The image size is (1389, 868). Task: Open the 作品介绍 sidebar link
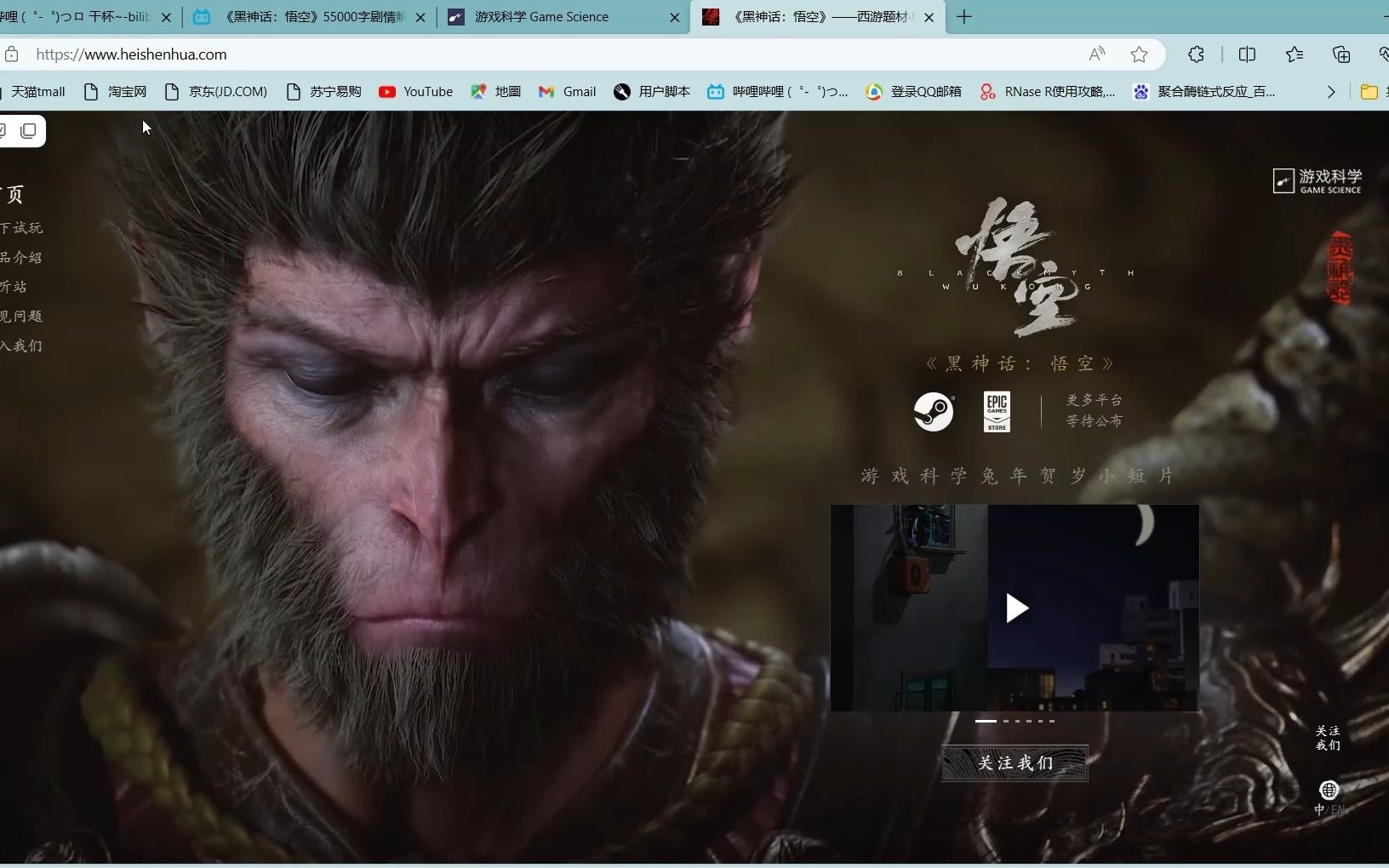(21, 257)
